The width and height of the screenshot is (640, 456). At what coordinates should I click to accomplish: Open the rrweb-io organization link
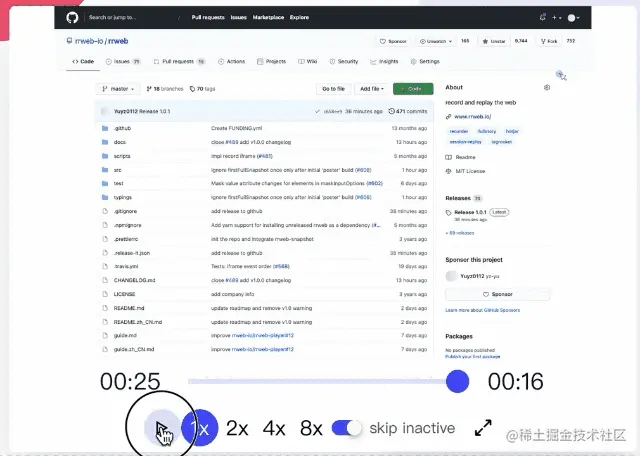pos(89,41)
